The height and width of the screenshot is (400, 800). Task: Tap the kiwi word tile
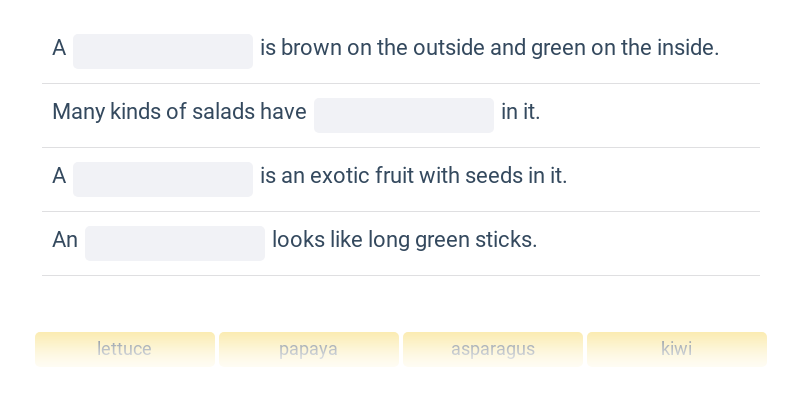click(x=677, y=349)
